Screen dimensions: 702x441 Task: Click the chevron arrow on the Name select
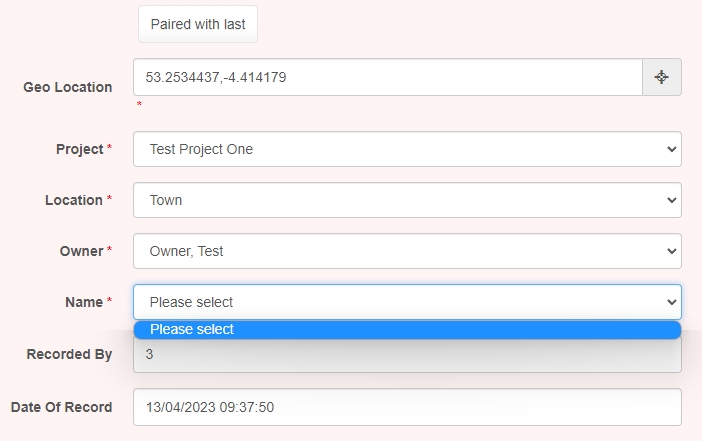[671, 302]
